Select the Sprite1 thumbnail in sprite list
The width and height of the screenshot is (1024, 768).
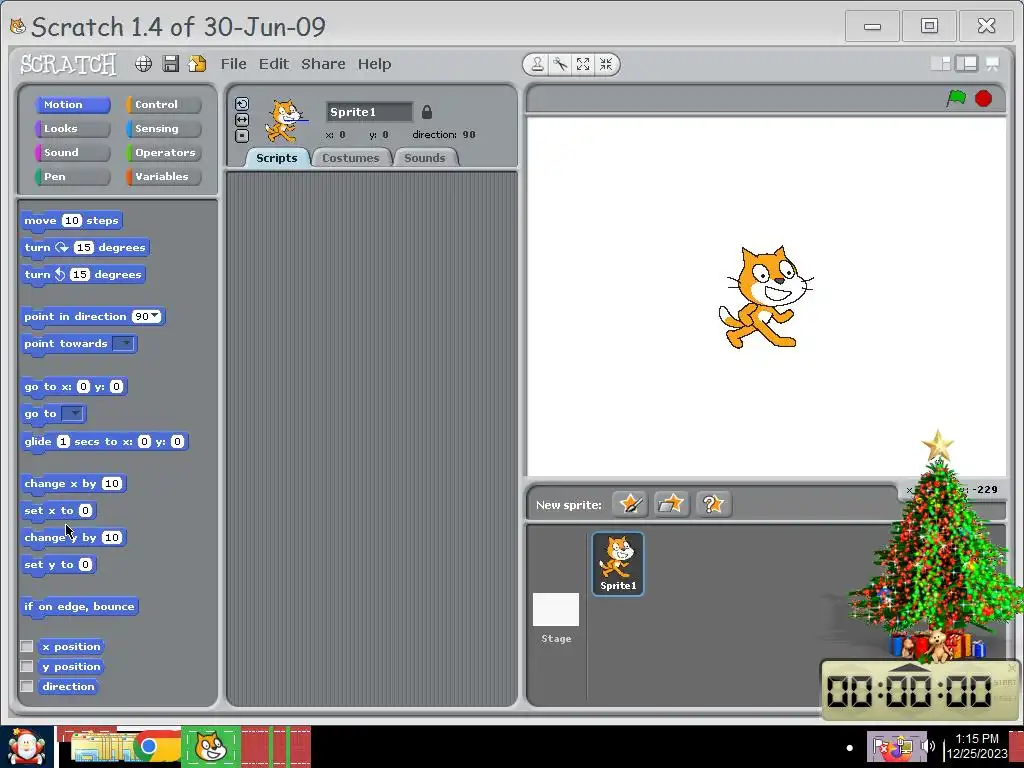click(x=618, y=564)
